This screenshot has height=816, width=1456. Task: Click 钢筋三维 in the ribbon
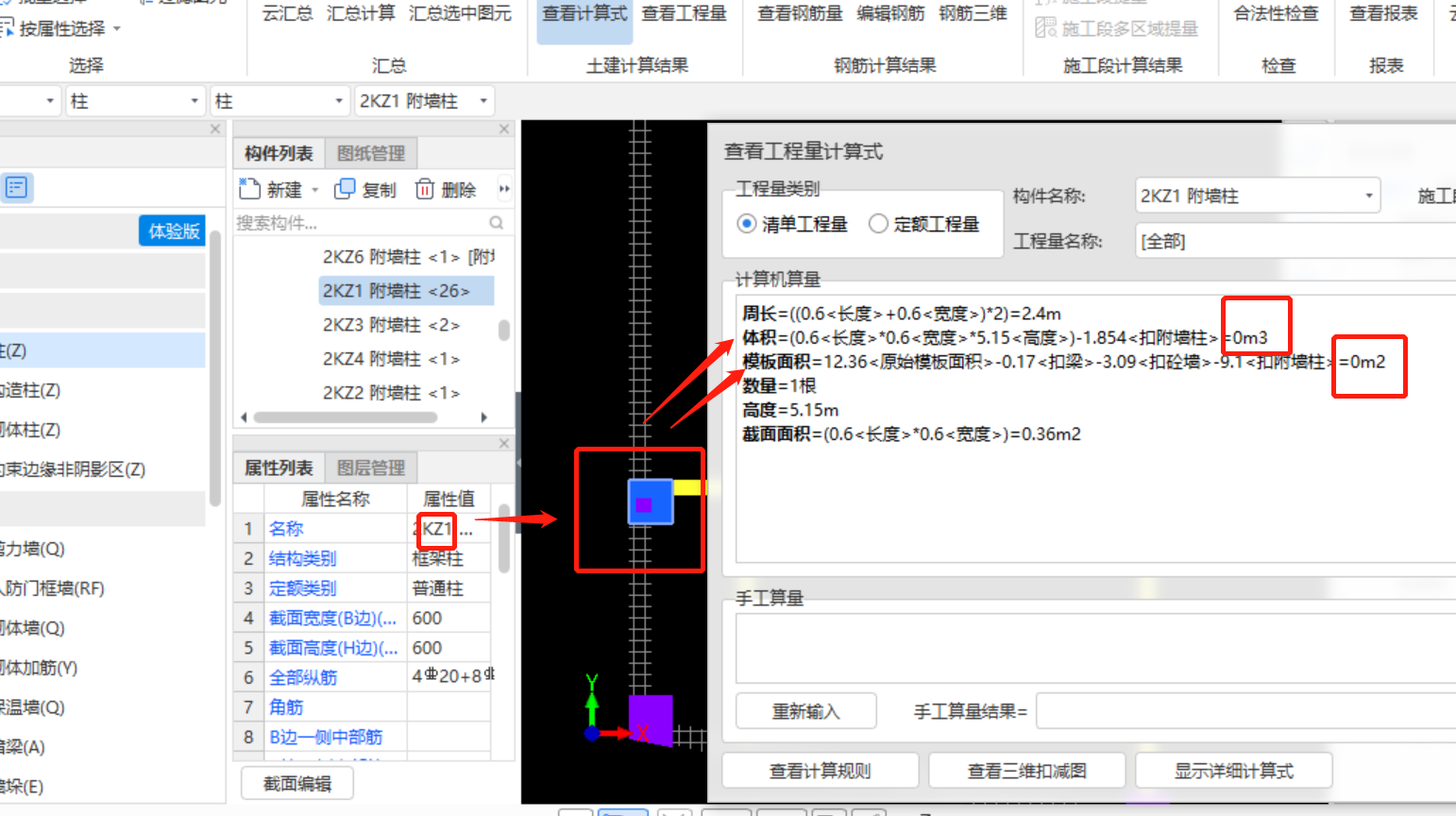(x=973, y=13)
